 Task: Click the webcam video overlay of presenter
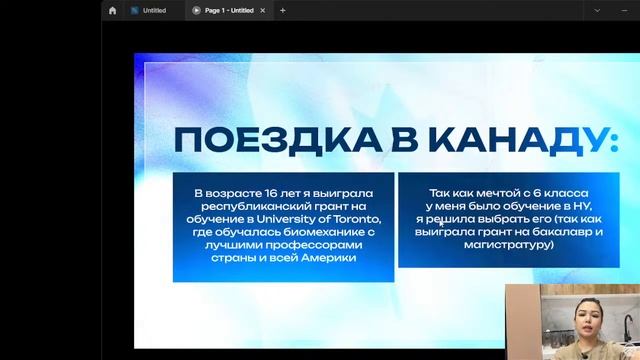point(572,322)
